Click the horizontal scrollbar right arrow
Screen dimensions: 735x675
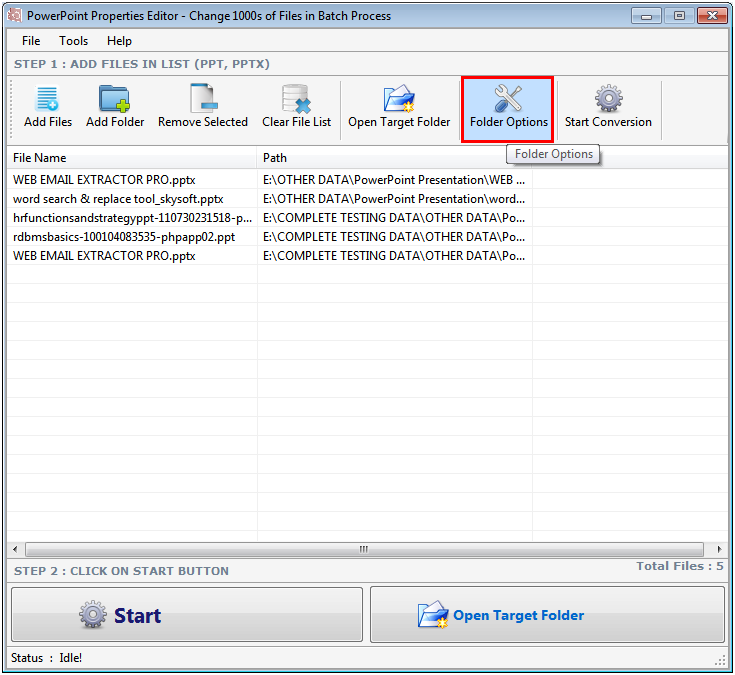pyautogui.click(x=720, y=549)
